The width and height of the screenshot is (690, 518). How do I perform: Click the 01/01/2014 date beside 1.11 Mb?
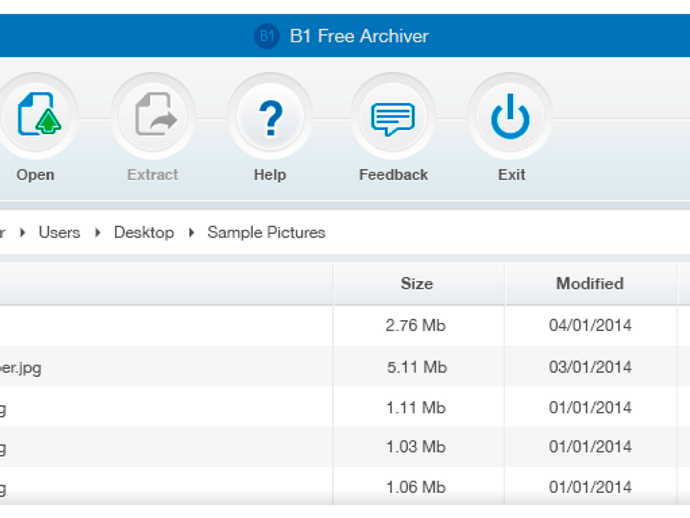[x=590, y=408]
